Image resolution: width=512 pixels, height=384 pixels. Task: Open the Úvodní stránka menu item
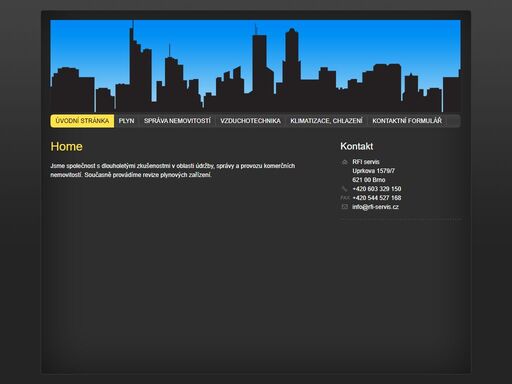82,121
